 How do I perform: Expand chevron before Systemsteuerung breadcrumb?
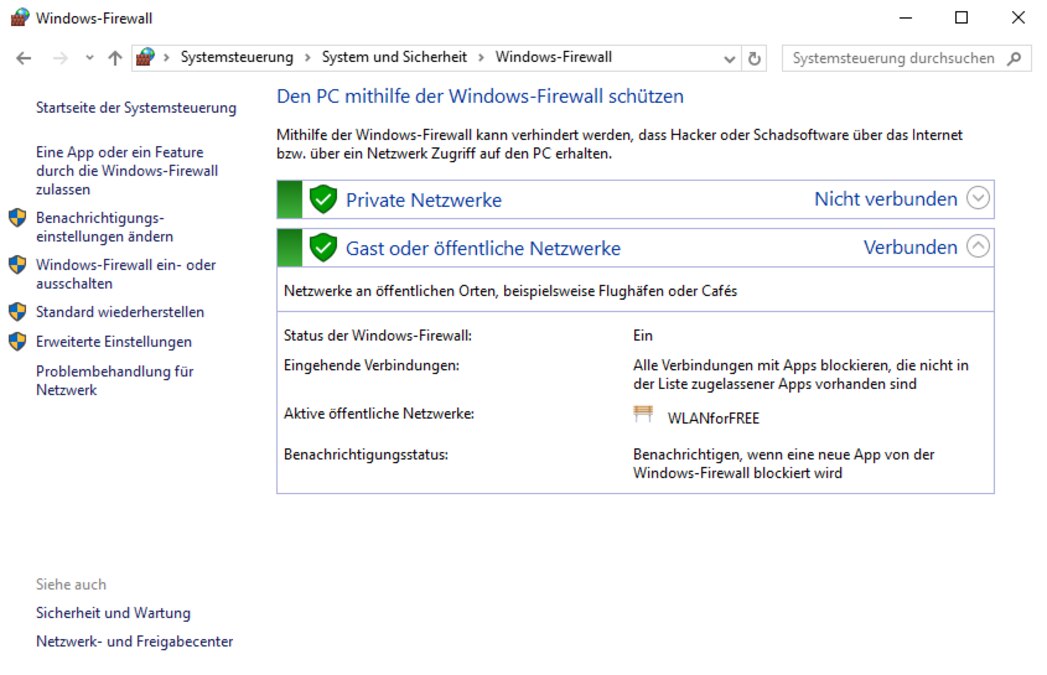coord(166,58)
